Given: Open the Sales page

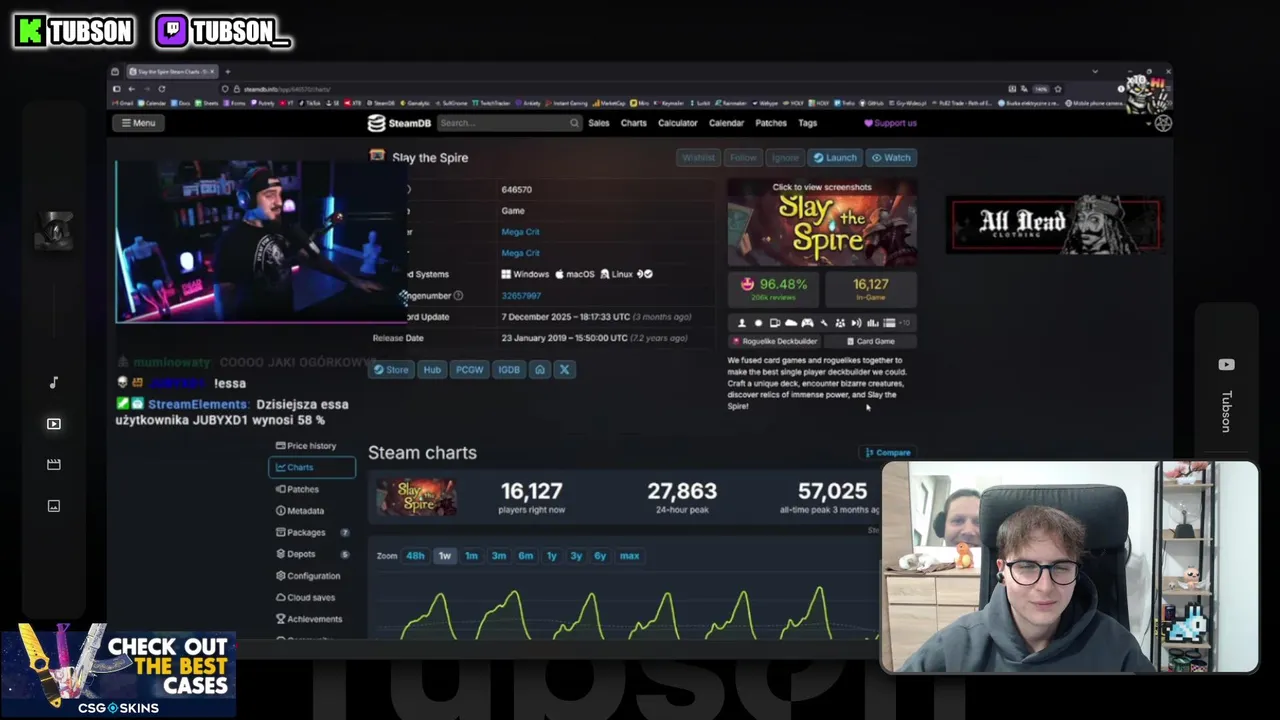Looking at the screenshot, I should 599,123.
